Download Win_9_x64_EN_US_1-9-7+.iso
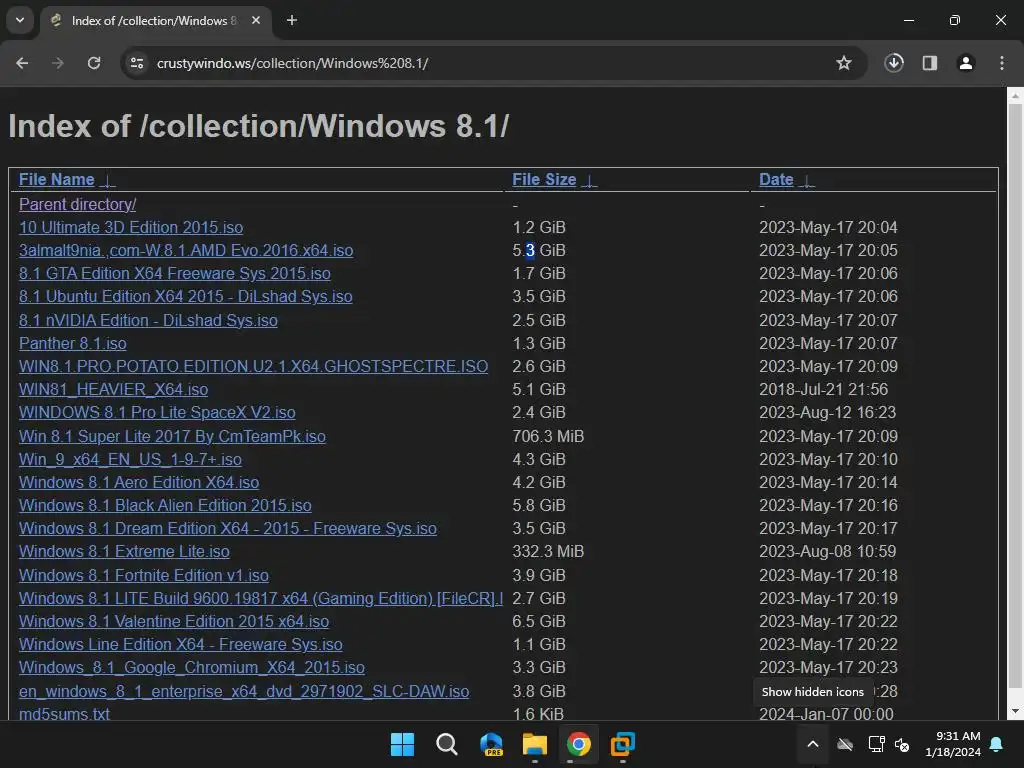This screenshot has height=768, width=1024. pyautogui.click(x=130, y=459)
